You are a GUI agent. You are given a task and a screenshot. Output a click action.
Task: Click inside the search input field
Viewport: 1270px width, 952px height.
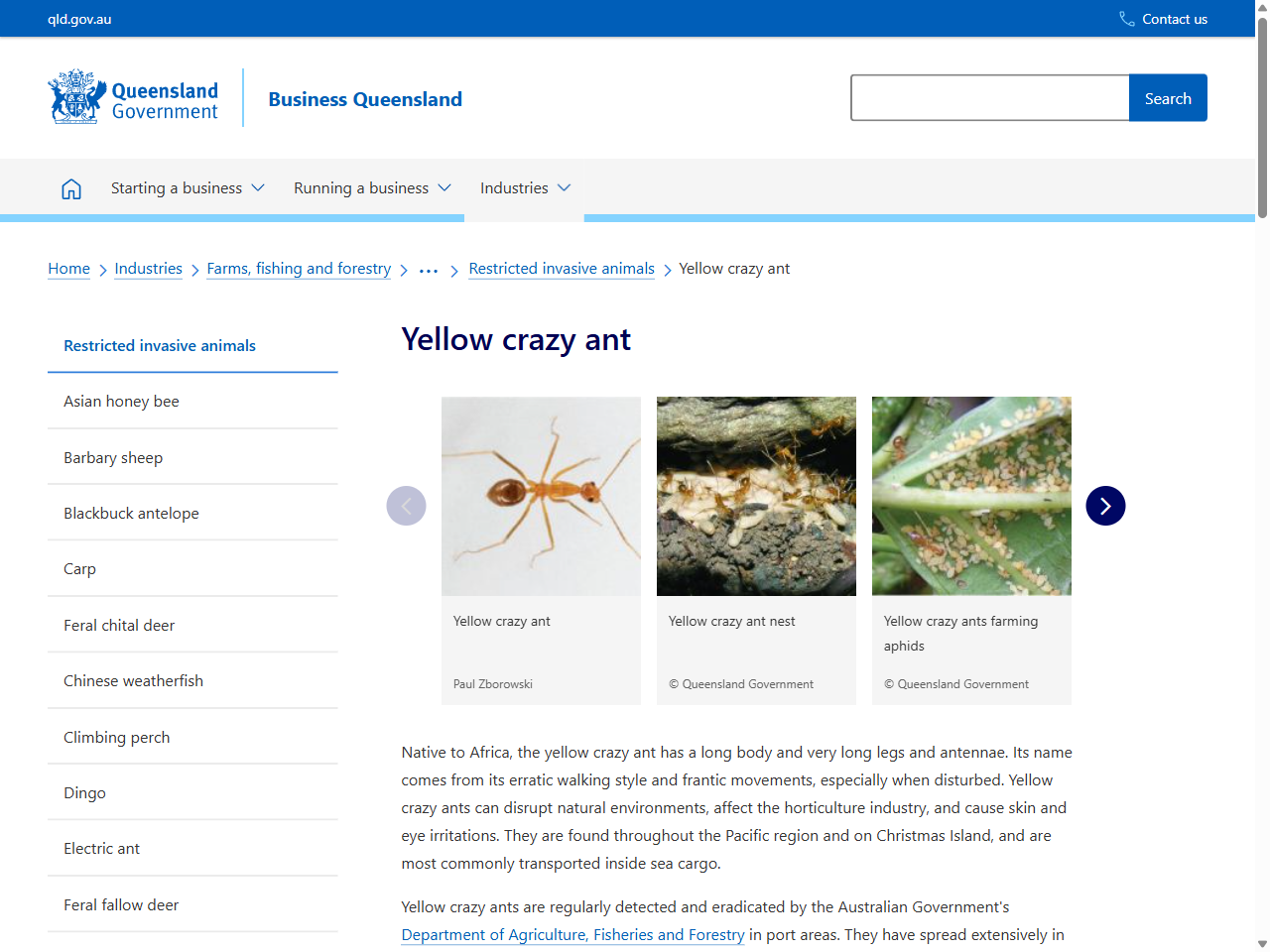coord(989,97)
